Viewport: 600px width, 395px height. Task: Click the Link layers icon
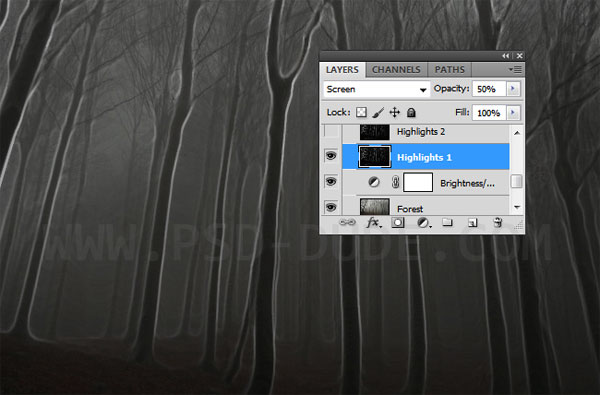(x=347, y=222)
